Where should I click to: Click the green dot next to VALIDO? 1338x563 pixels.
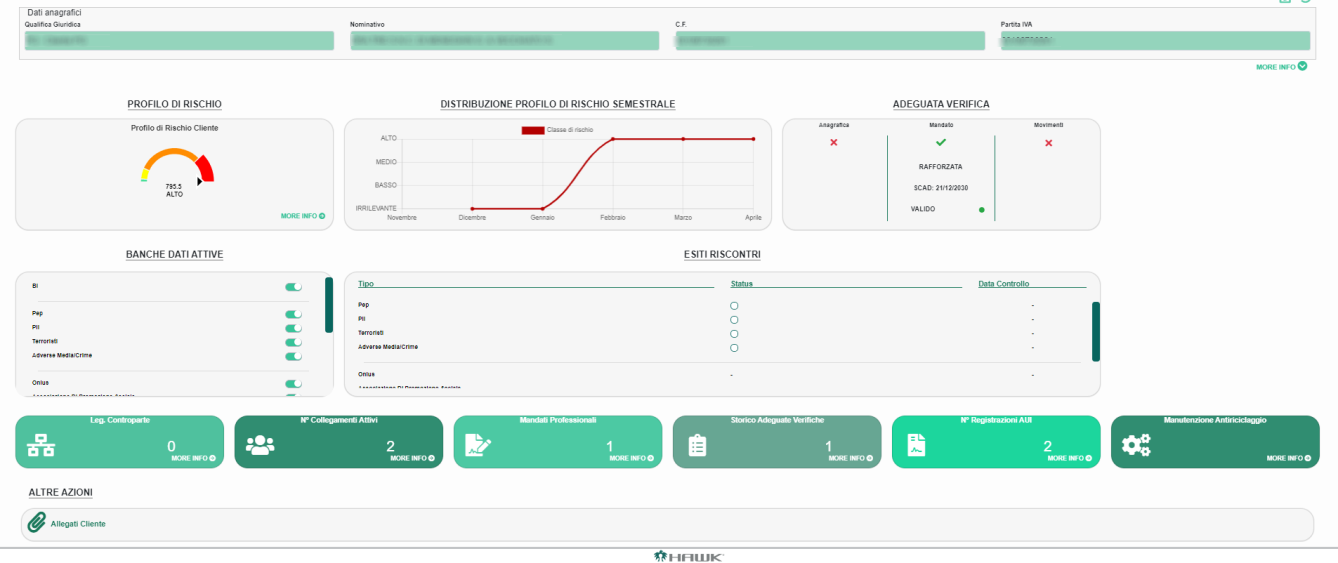(981, 210)
